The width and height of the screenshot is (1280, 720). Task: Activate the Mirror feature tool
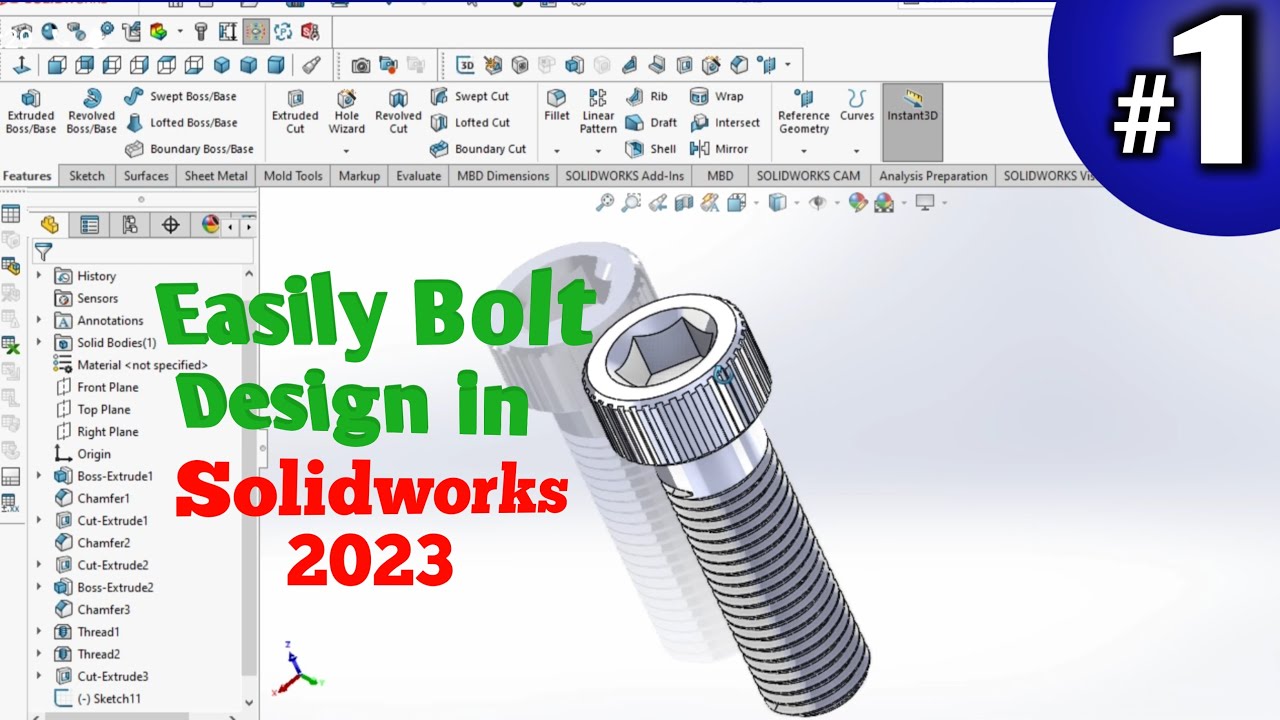(719, 149)
